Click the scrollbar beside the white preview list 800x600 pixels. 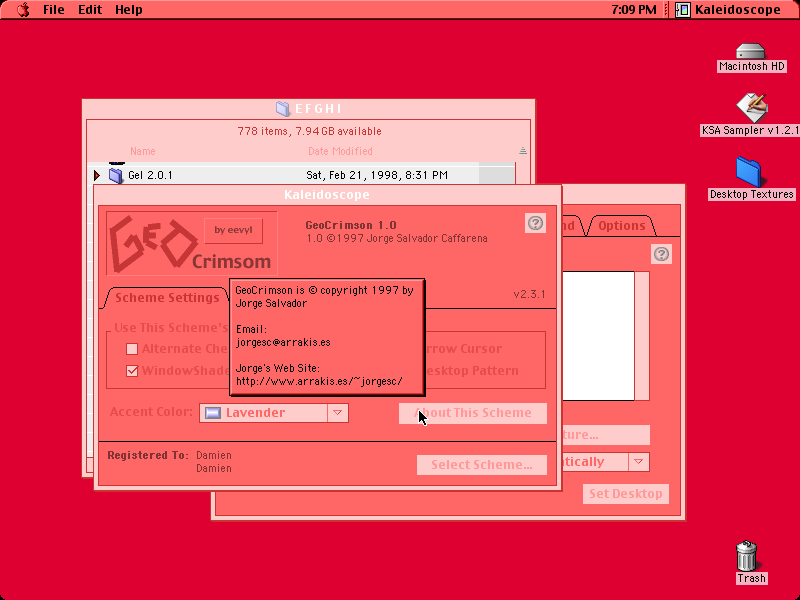pyautogui.click(x=642, y=336)
